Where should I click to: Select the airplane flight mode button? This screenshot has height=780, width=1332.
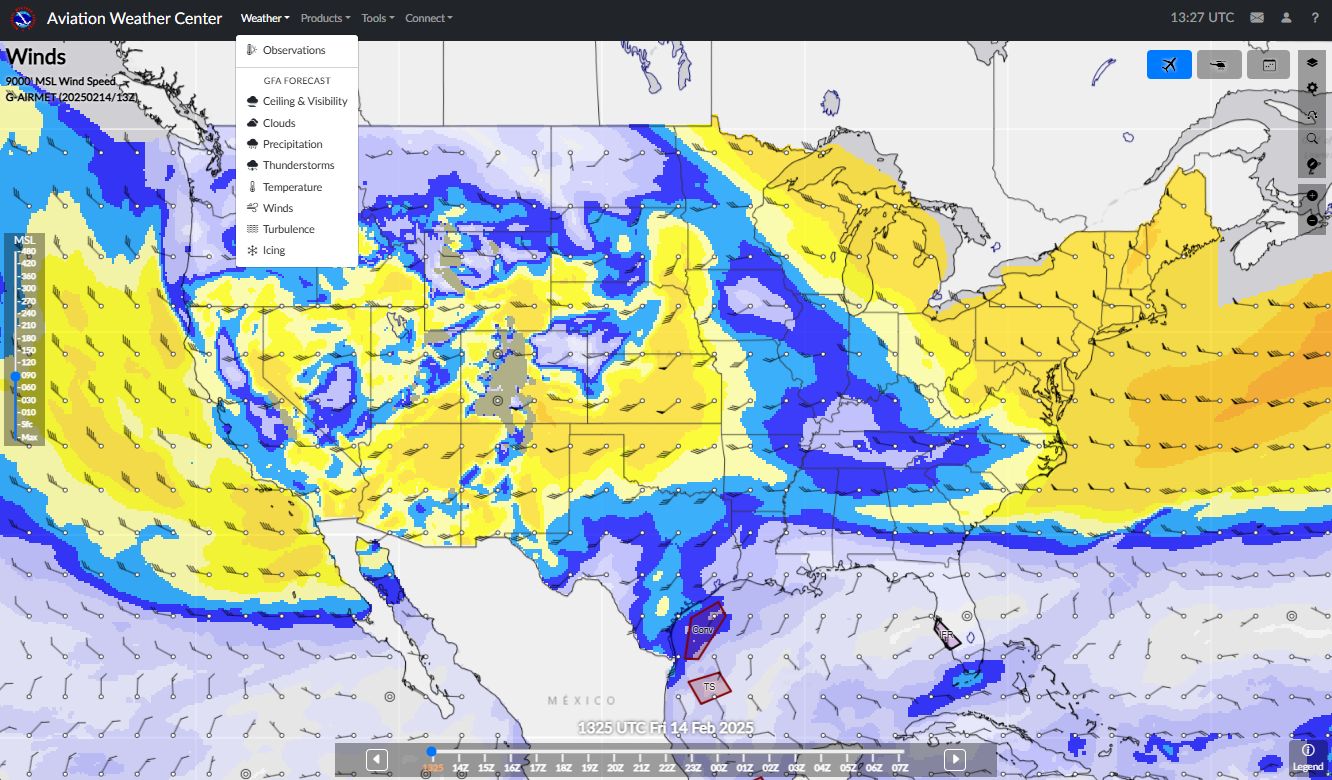[x=1169, y=65]
